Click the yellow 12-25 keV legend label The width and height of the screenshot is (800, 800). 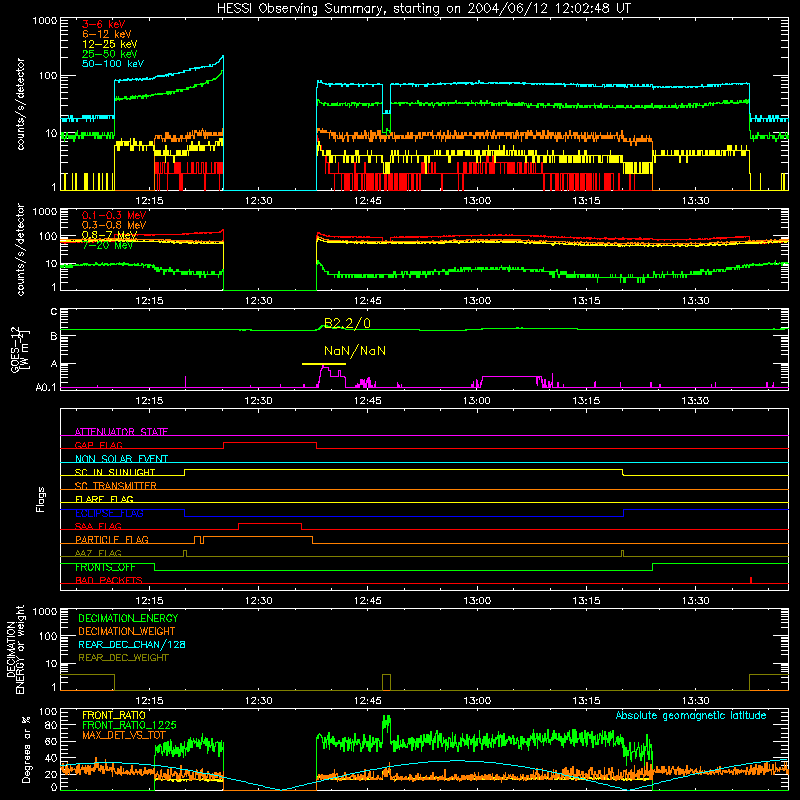(110, 44)
